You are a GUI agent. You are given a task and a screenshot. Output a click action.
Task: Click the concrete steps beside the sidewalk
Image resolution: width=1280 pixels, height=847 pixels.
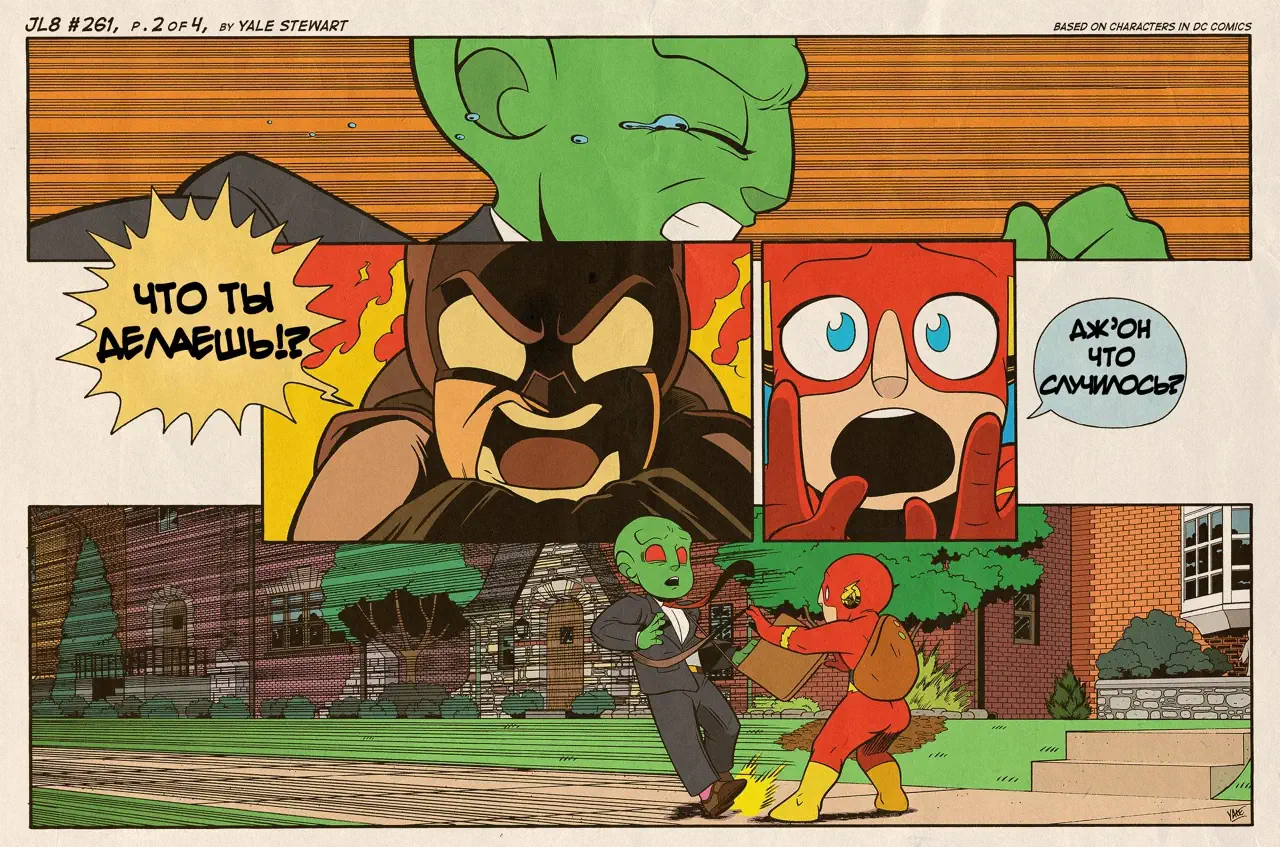(x=1140, y=765)
